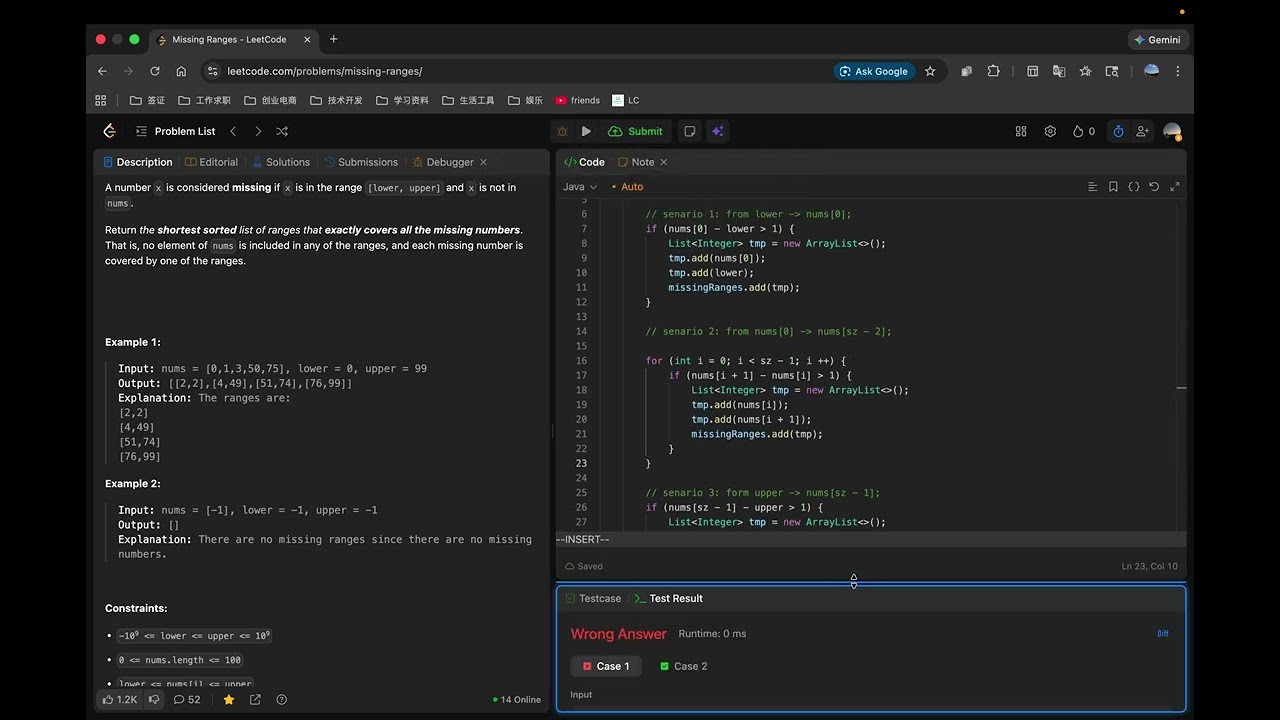The height and width of the screenshot is (720, 1280).
Task: Open the Submissions tab
Action: (361, 162)
